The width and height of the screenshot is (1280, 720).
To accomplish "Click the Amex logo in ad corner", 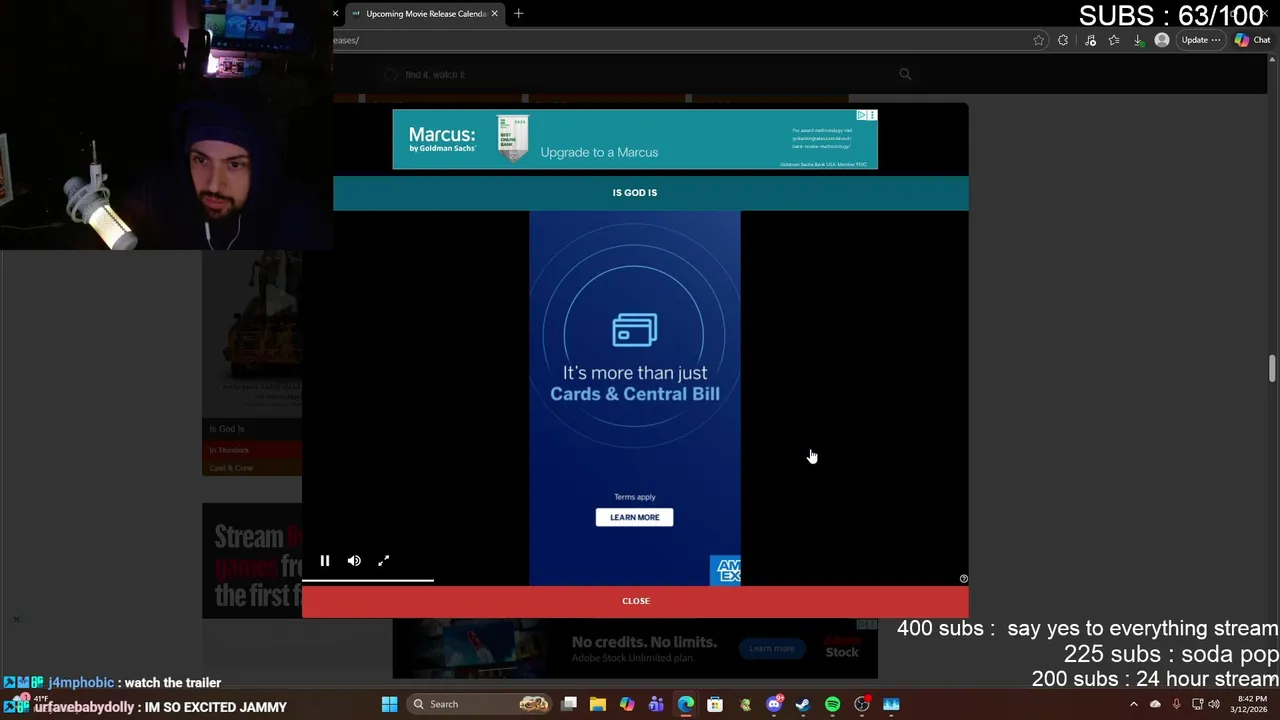I will (726, 570).
